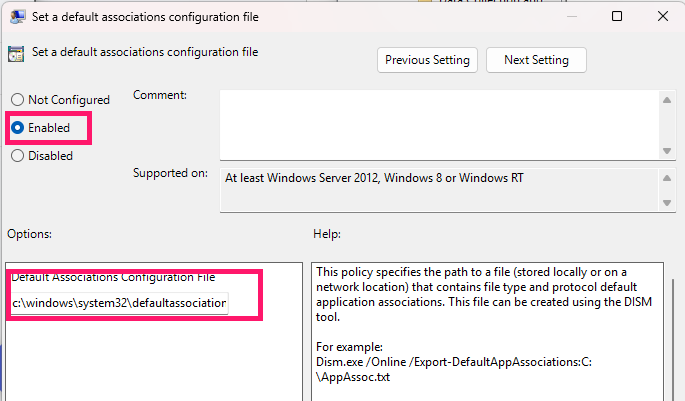Click the Supported on box down arrow
The image size is (685, 401).
tap(667, 203)
